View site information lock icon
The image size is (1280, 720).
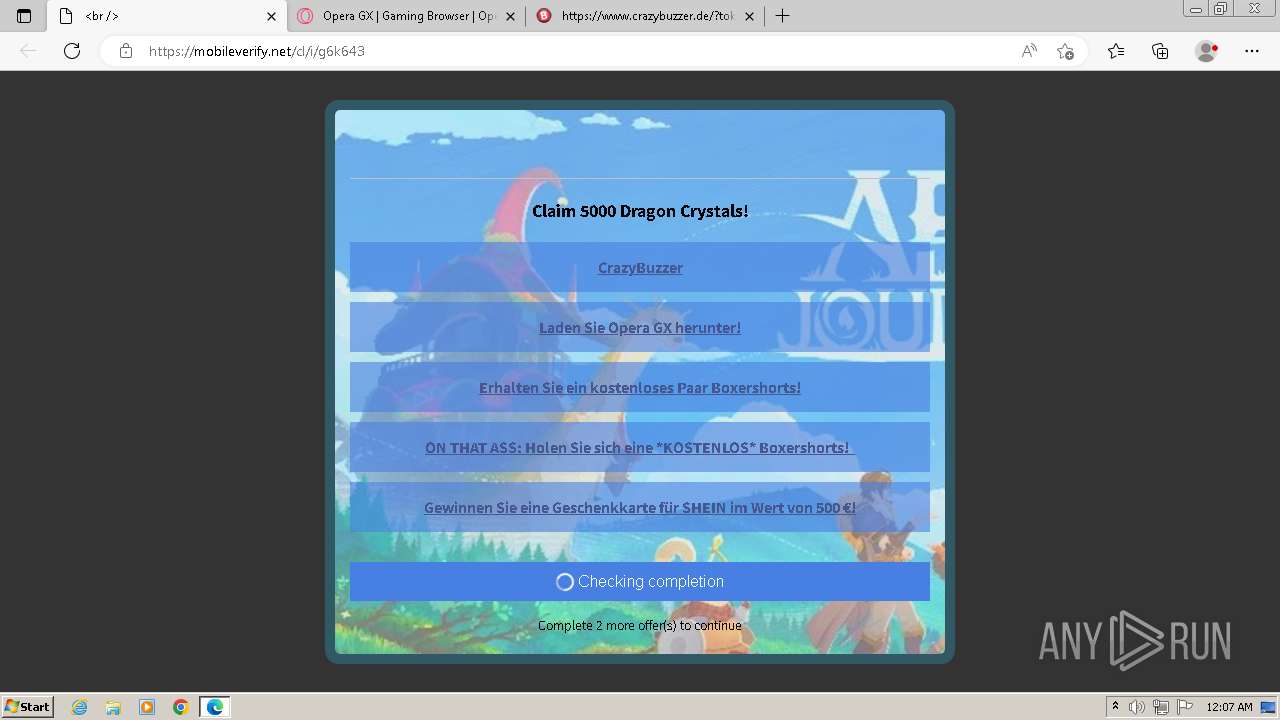point(125,51)
